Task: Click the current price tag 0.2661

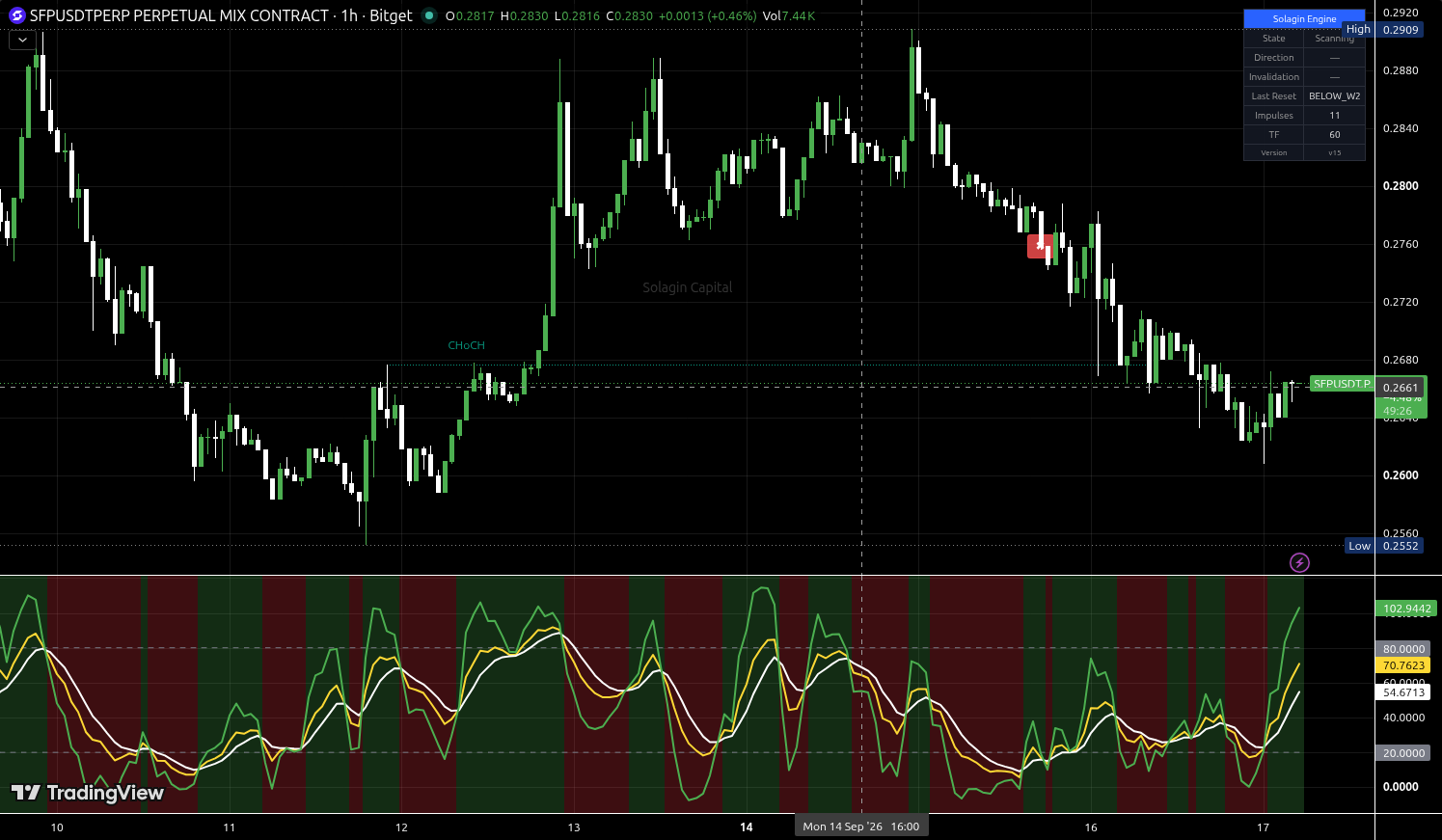Action: [1401, 388]
